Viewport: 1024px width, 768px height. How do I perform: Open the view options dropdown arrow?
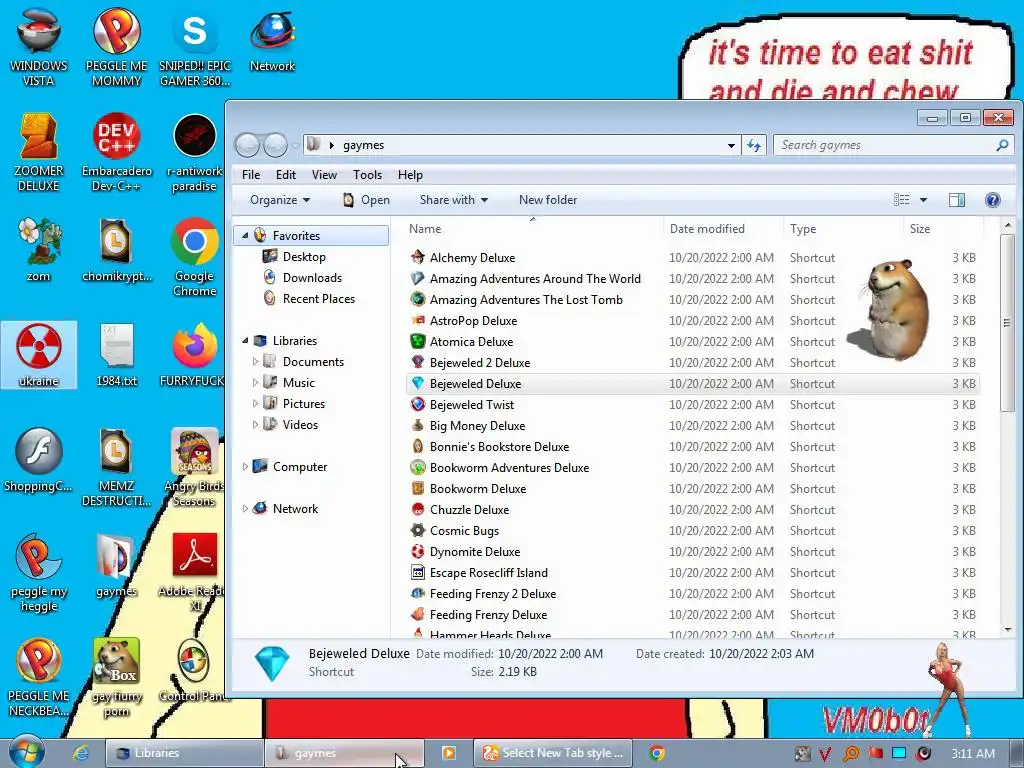(x=923, y=200)
